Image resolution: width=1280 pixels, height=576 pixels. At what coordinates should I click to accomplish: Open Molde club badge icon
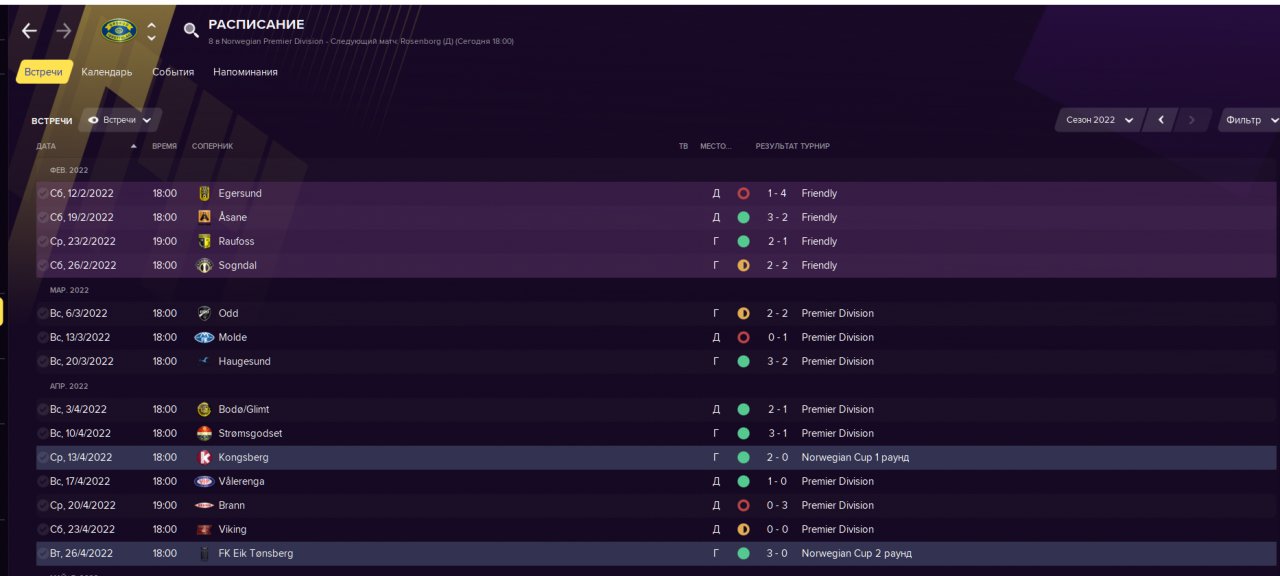click(x=204, y=337)
